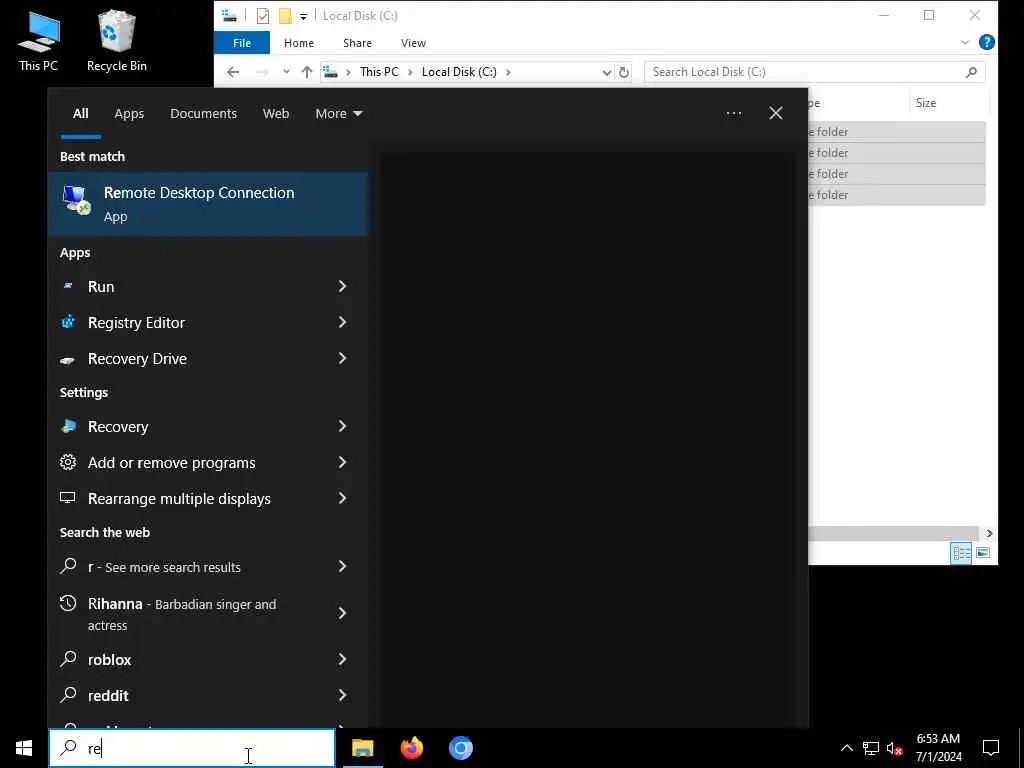Click 'This PC' in Explorer address bar

pos(379,72)
